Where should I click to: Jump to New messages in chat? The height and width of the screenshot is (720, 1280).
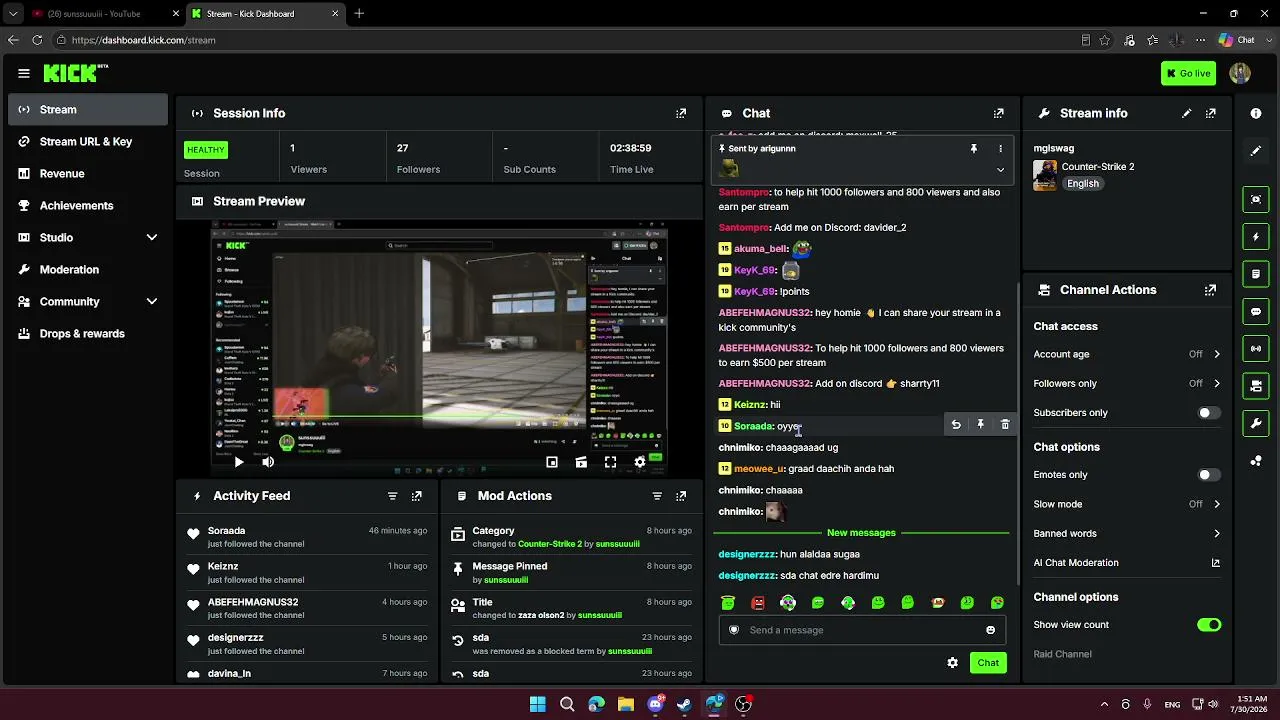coord(861,533)
